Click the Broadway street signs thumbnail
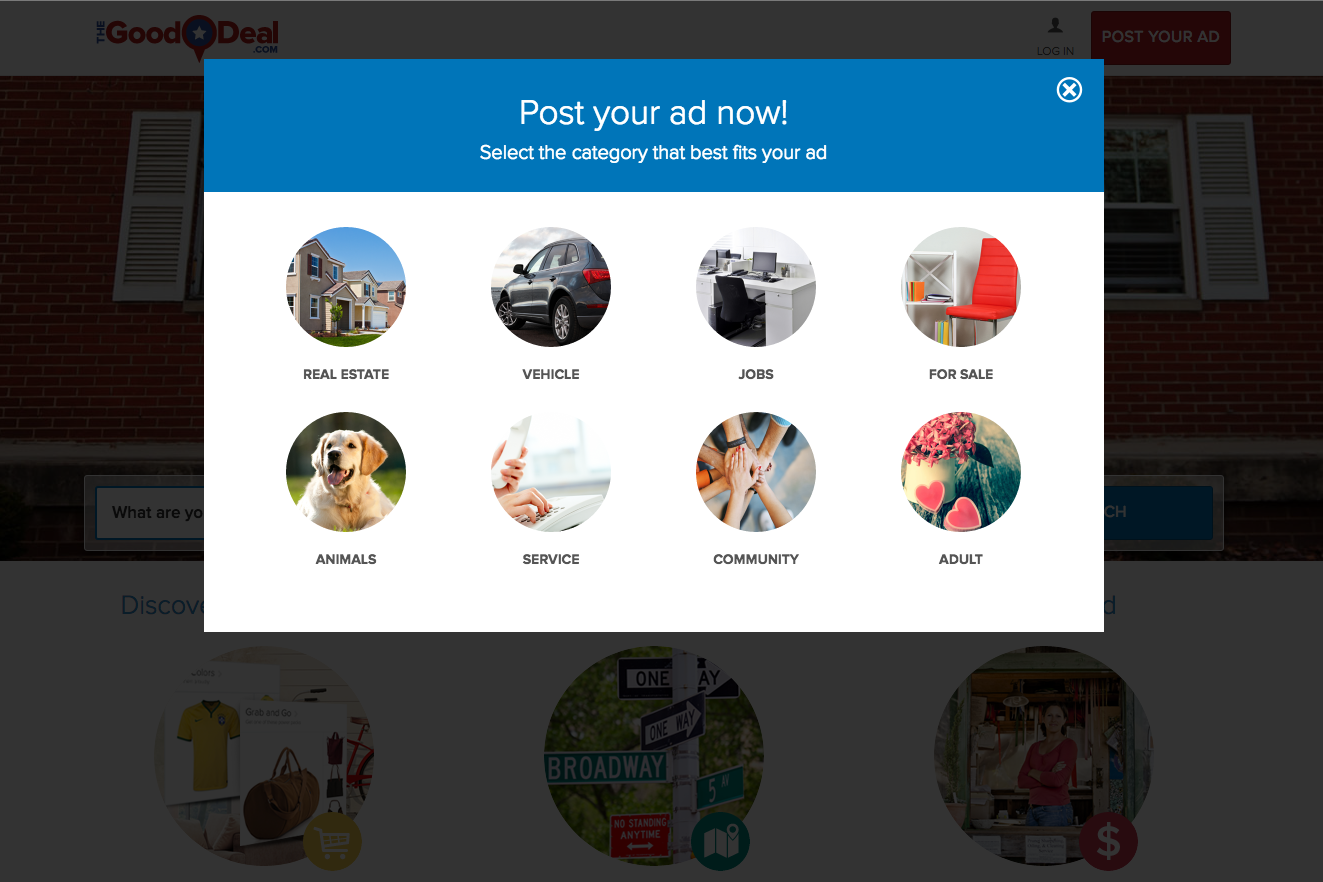 654,757
